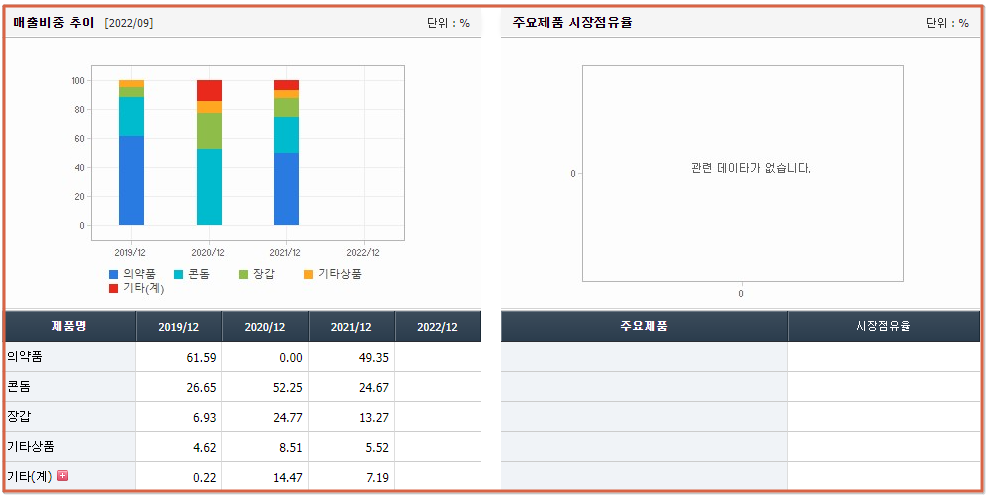The image size is (989, 499).
Task: Click the 주요제품 시장점유율 panel title
Action: click(x=573, y=23)
